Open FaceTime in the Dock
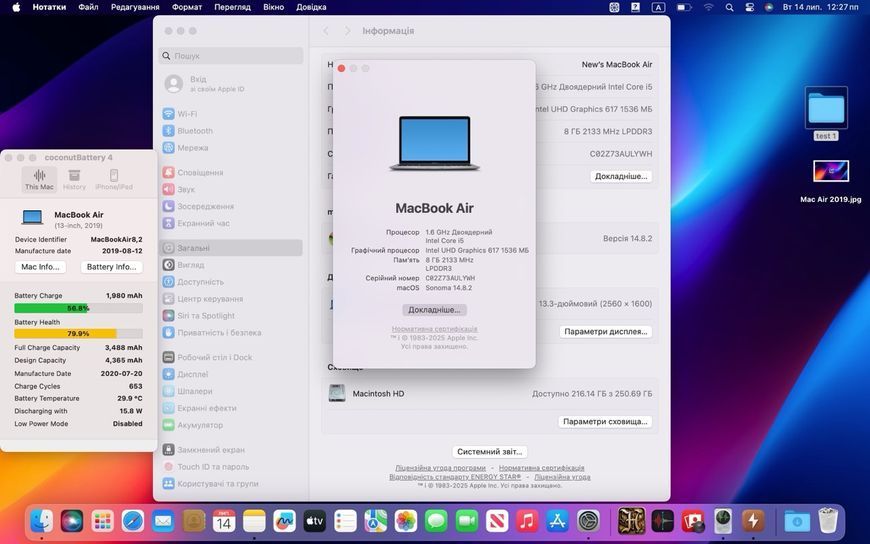The height and width of the screenshot is (544, 870). [x=467, y=521]
